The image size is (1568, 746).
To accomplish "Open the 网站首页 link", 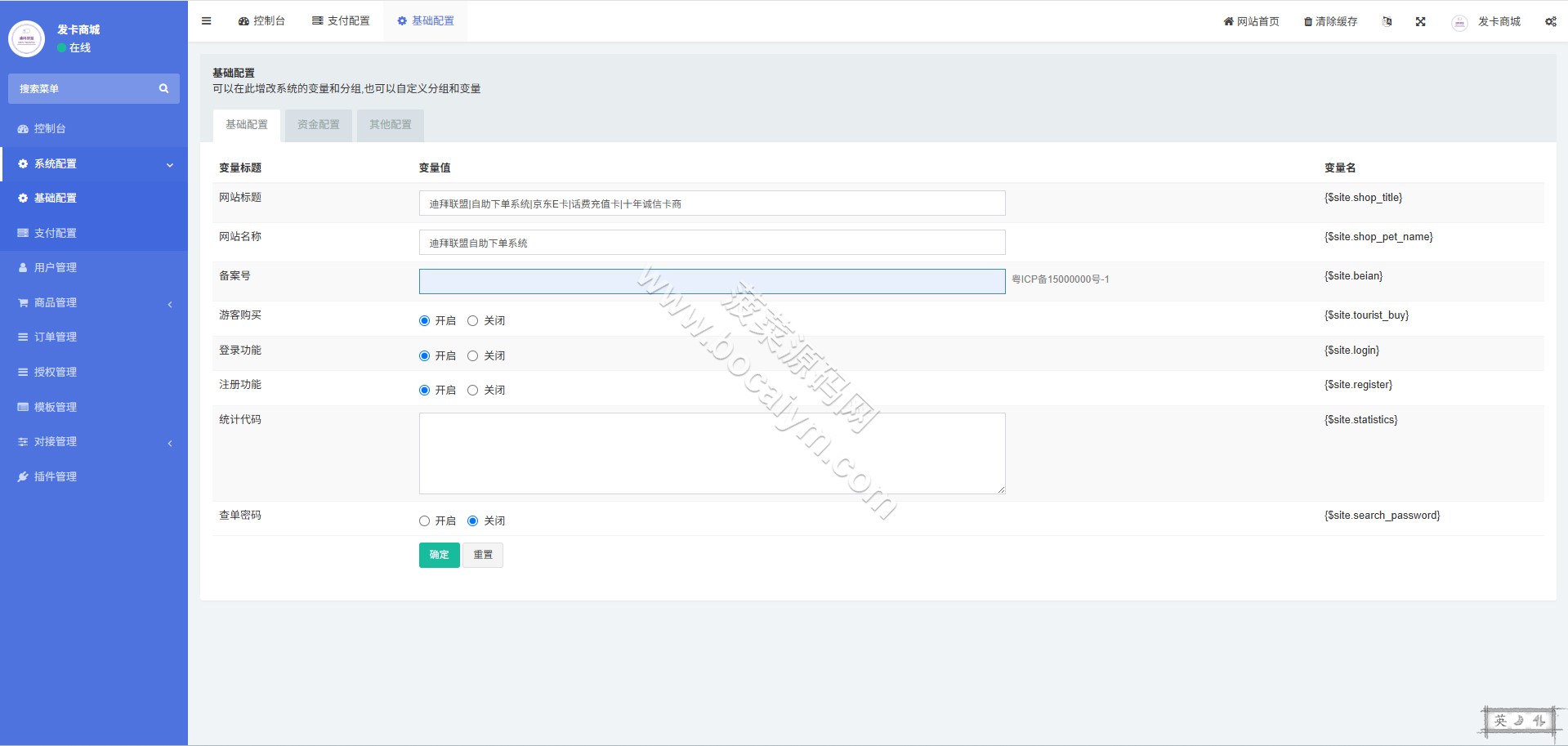I will (1251, 21).
